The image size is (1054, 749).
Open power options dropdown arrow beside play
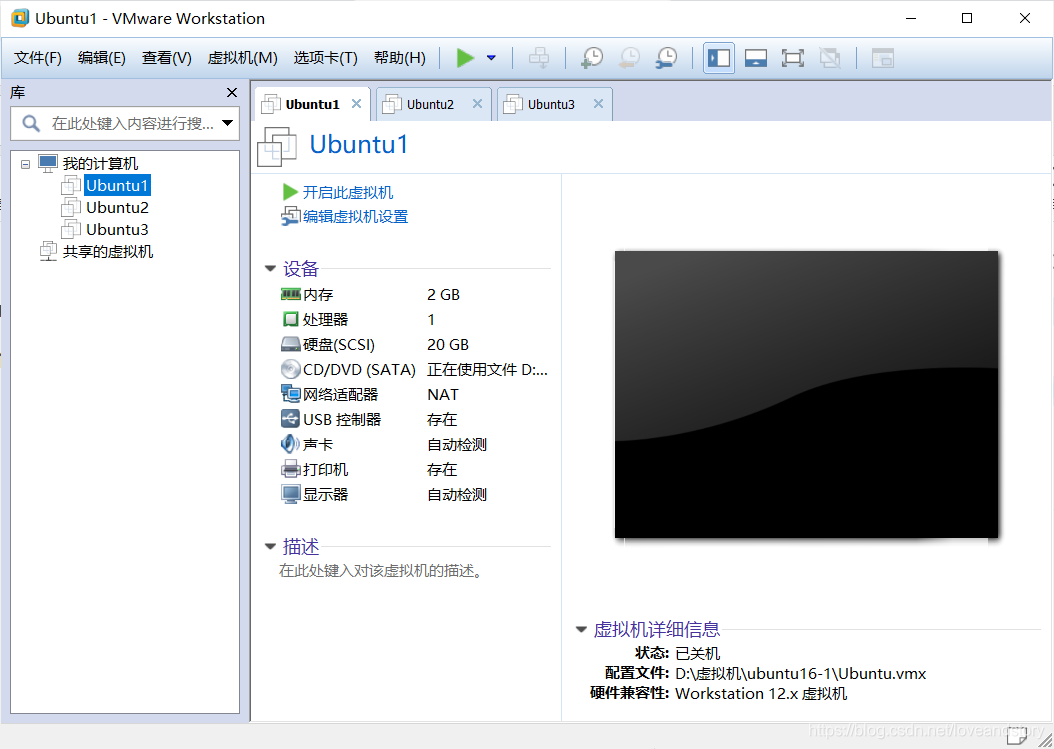[x=491, y=58]
